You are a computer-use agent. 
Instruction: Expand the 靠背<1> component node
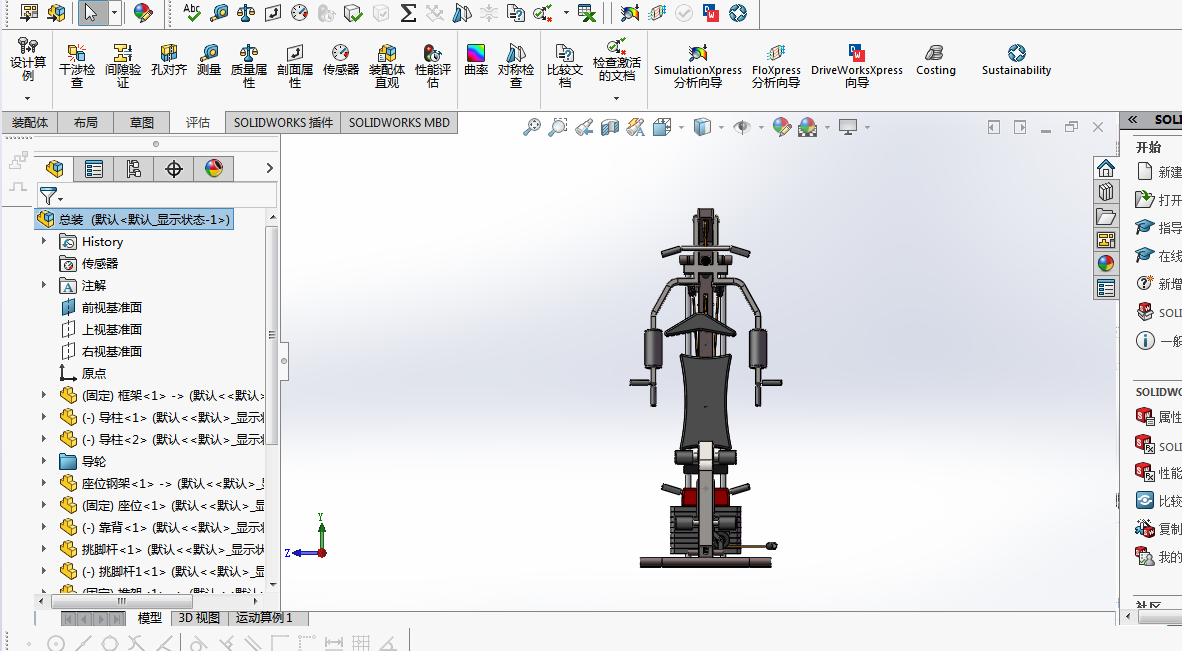click(44, 527)
